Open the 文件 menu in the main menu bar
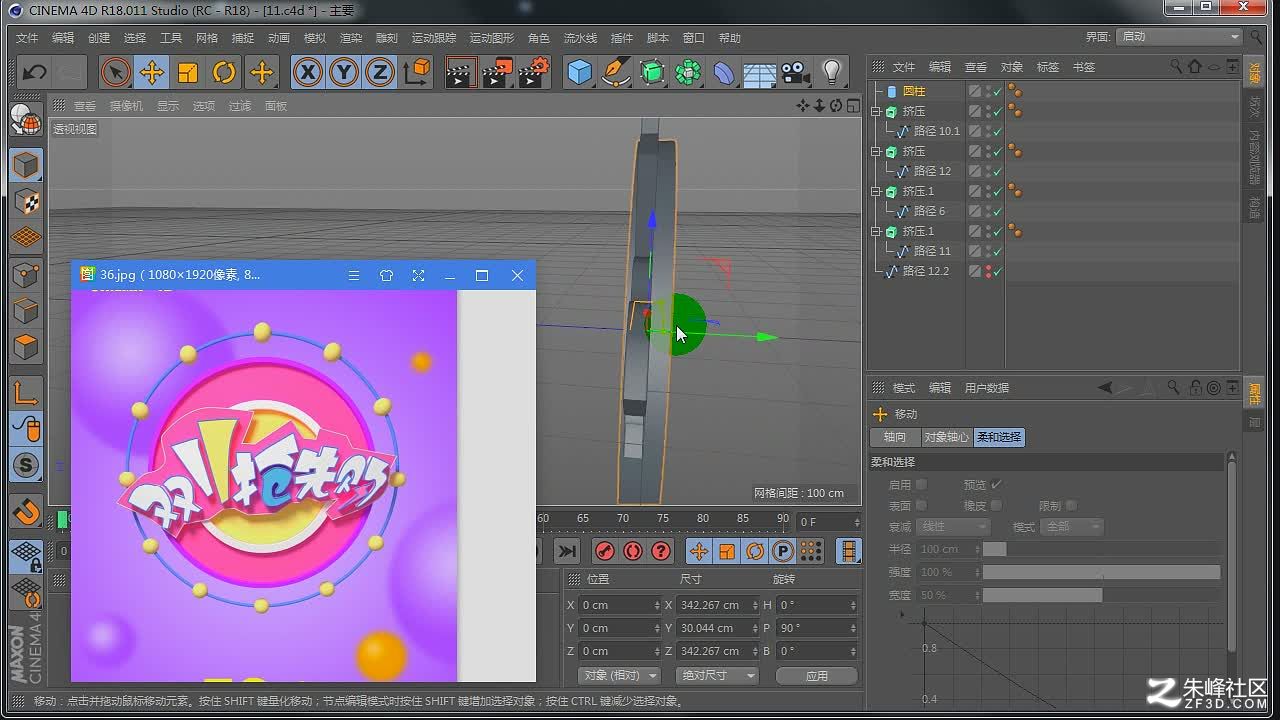This screenshot has height=720, width=1280. pos(27,38)
